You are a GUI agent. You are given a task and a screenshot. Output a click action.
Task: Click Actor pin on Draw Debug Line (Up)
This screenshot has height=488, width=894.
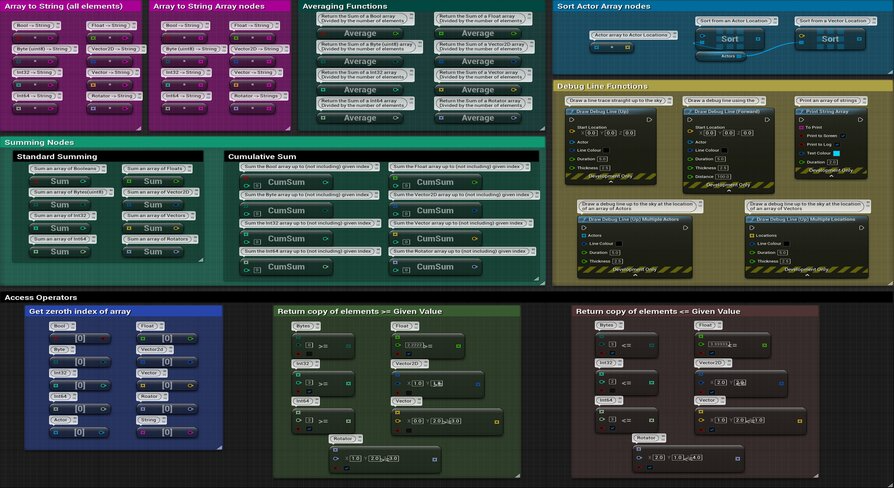pyautogui.click(x=572, y=142)
